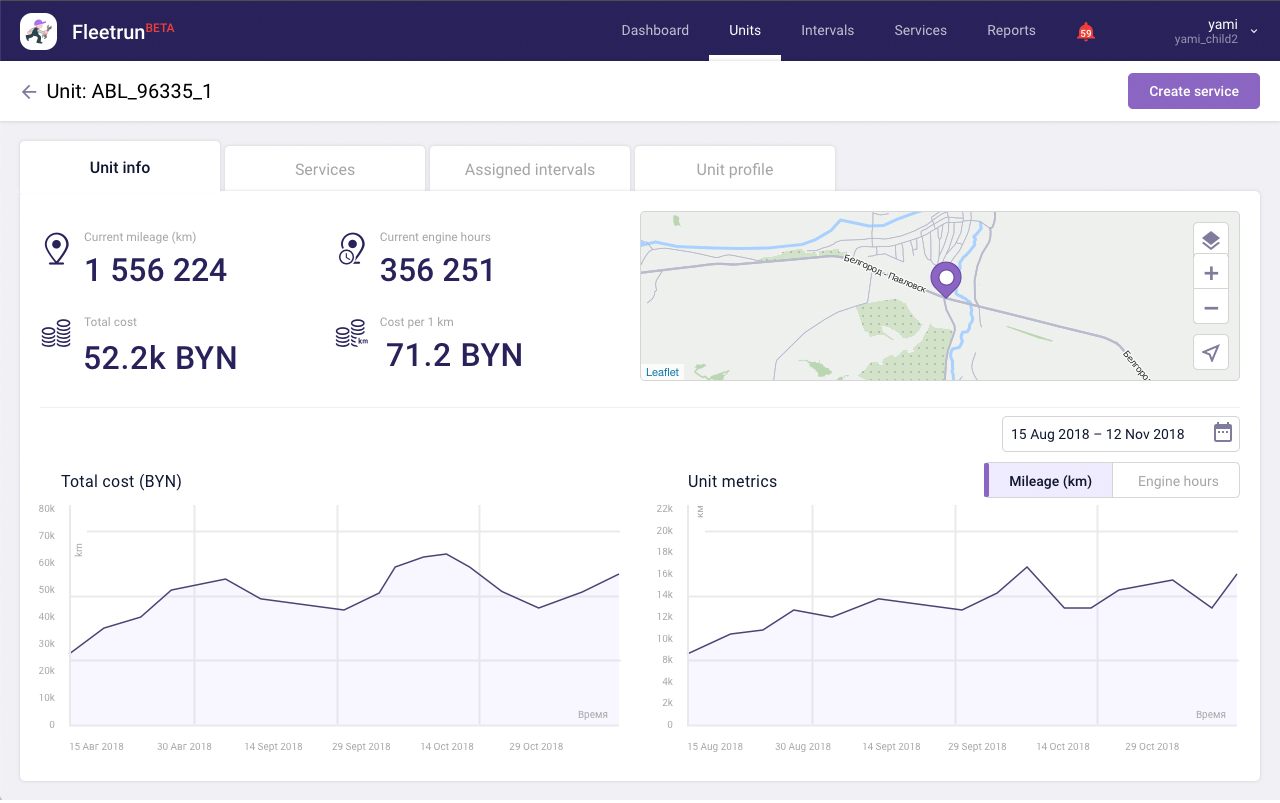Zoom out on the map
Viewport: 1280px width, 803px height.
point(1210,308)
